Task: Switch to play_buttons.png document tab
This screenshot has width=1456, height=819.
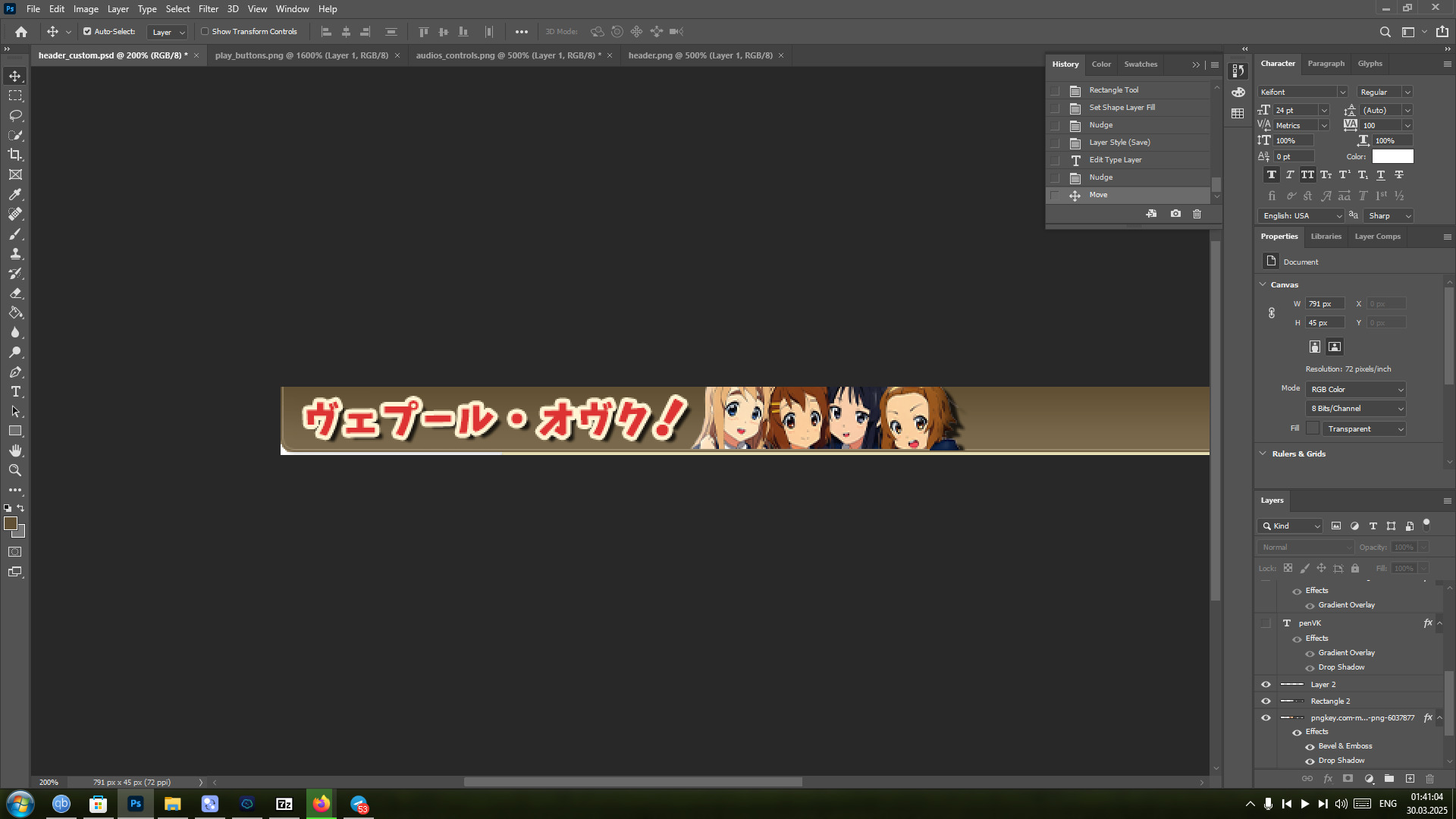Action: tap(301, 55)
